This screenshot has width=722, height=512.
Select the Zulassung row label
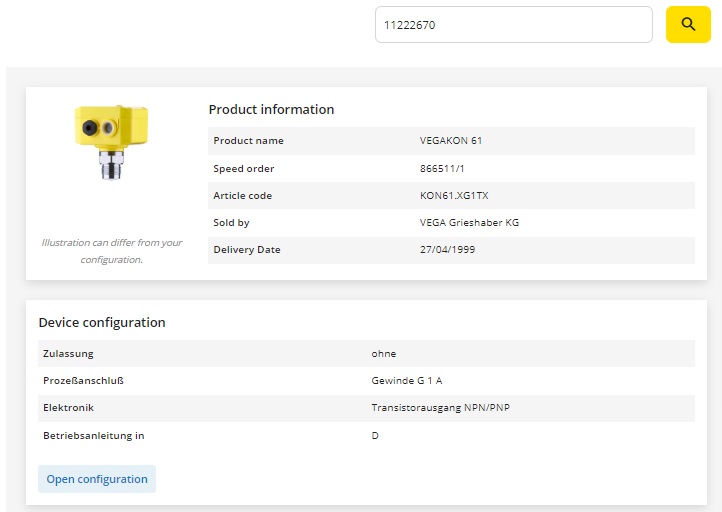pyautogui.click(x=68, y=354)
